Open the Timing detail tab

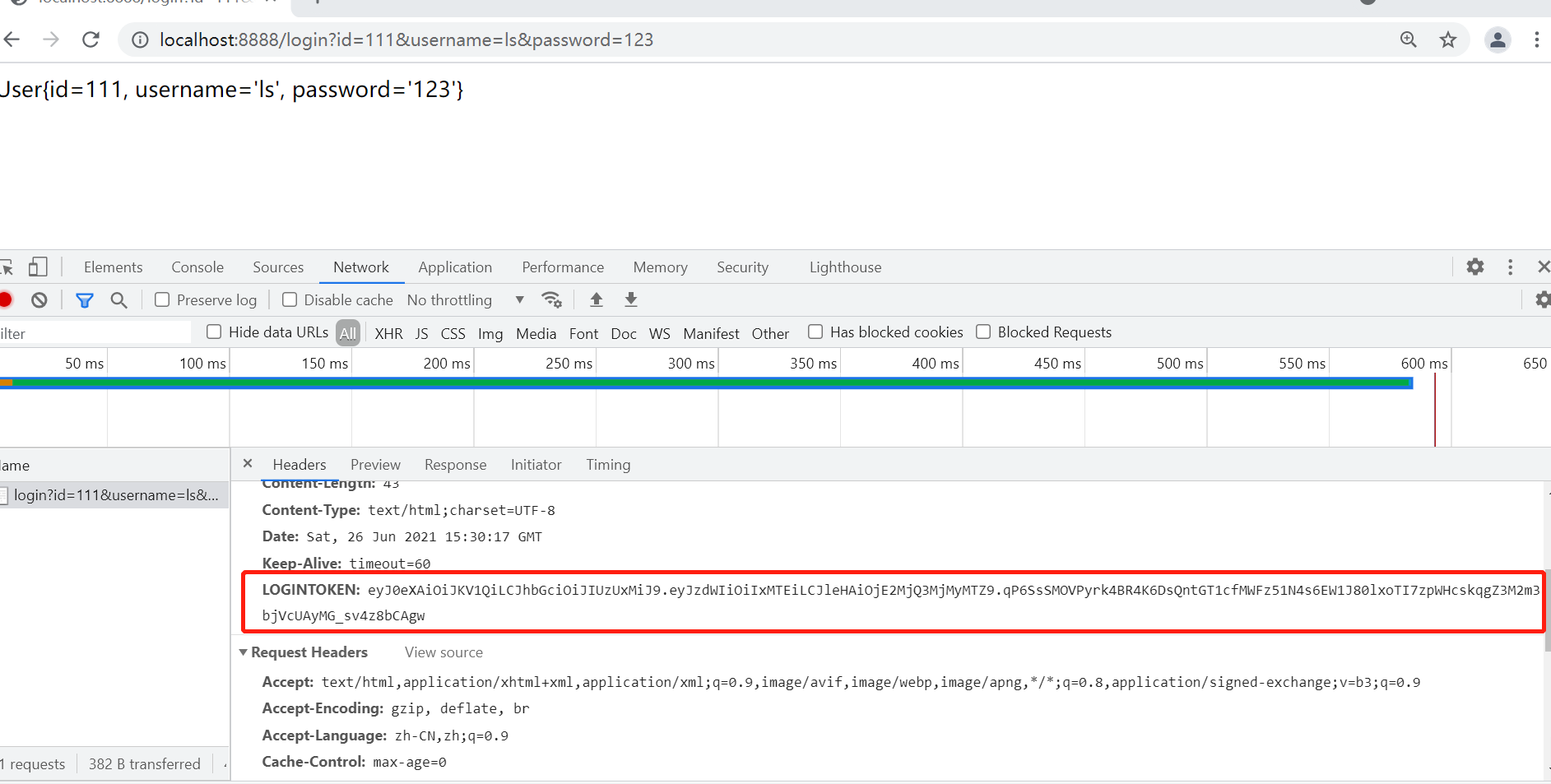pyautogui.click(x=608, y=465)
